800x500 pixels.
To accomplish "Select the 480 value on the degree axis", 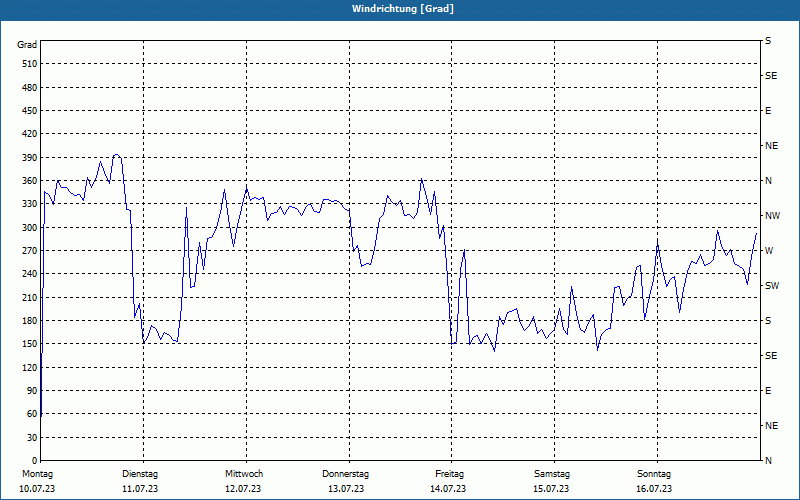I will [x=30, y=88].
